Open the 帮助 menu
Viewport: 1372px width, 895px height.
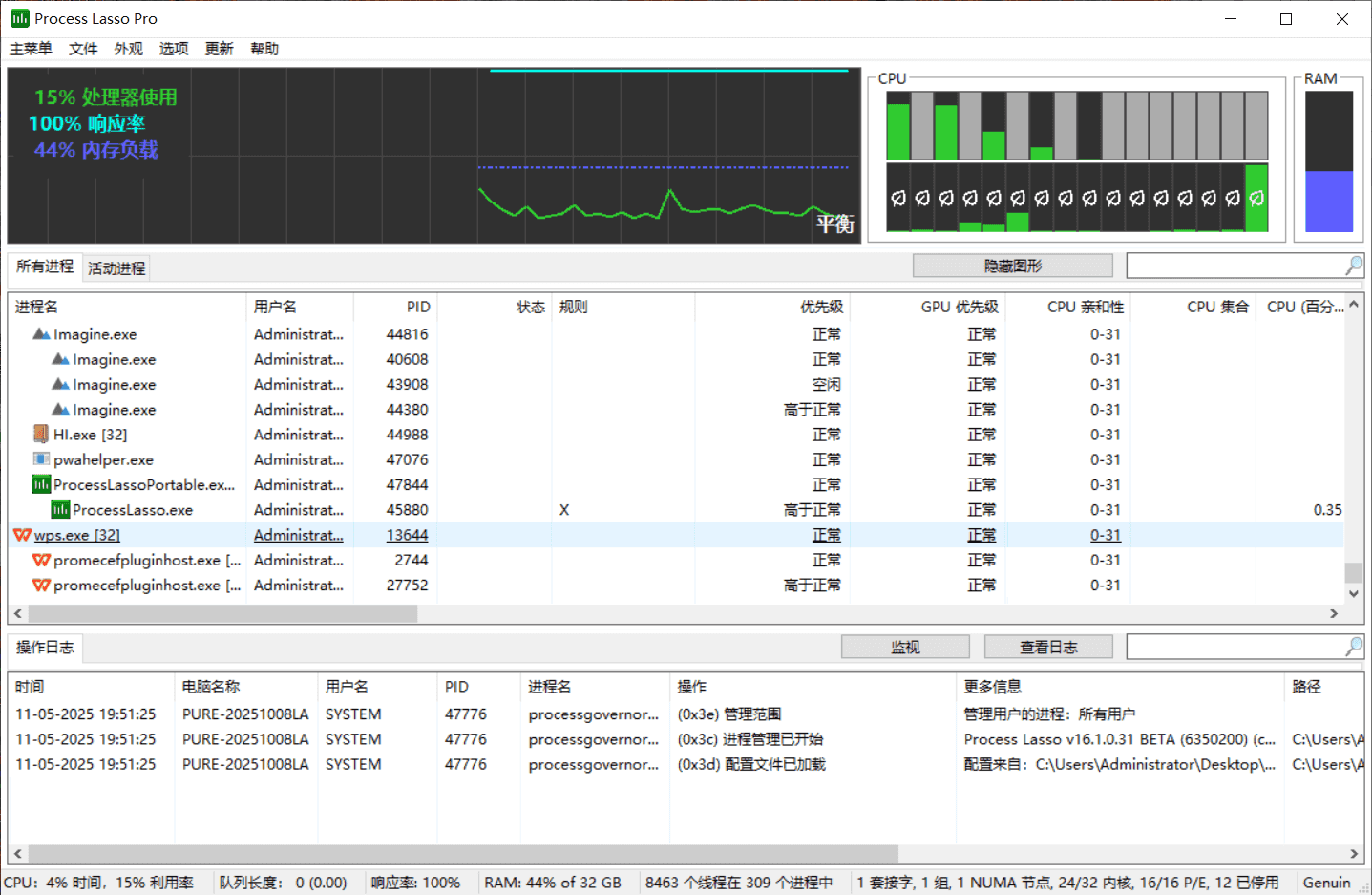click(264, 49)
